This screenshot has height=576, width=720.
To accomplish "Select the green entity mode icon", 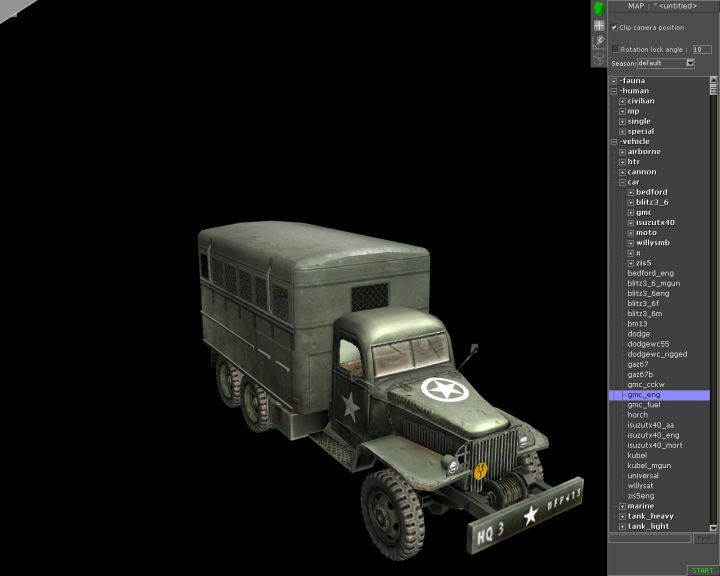I will click(598, 8).
